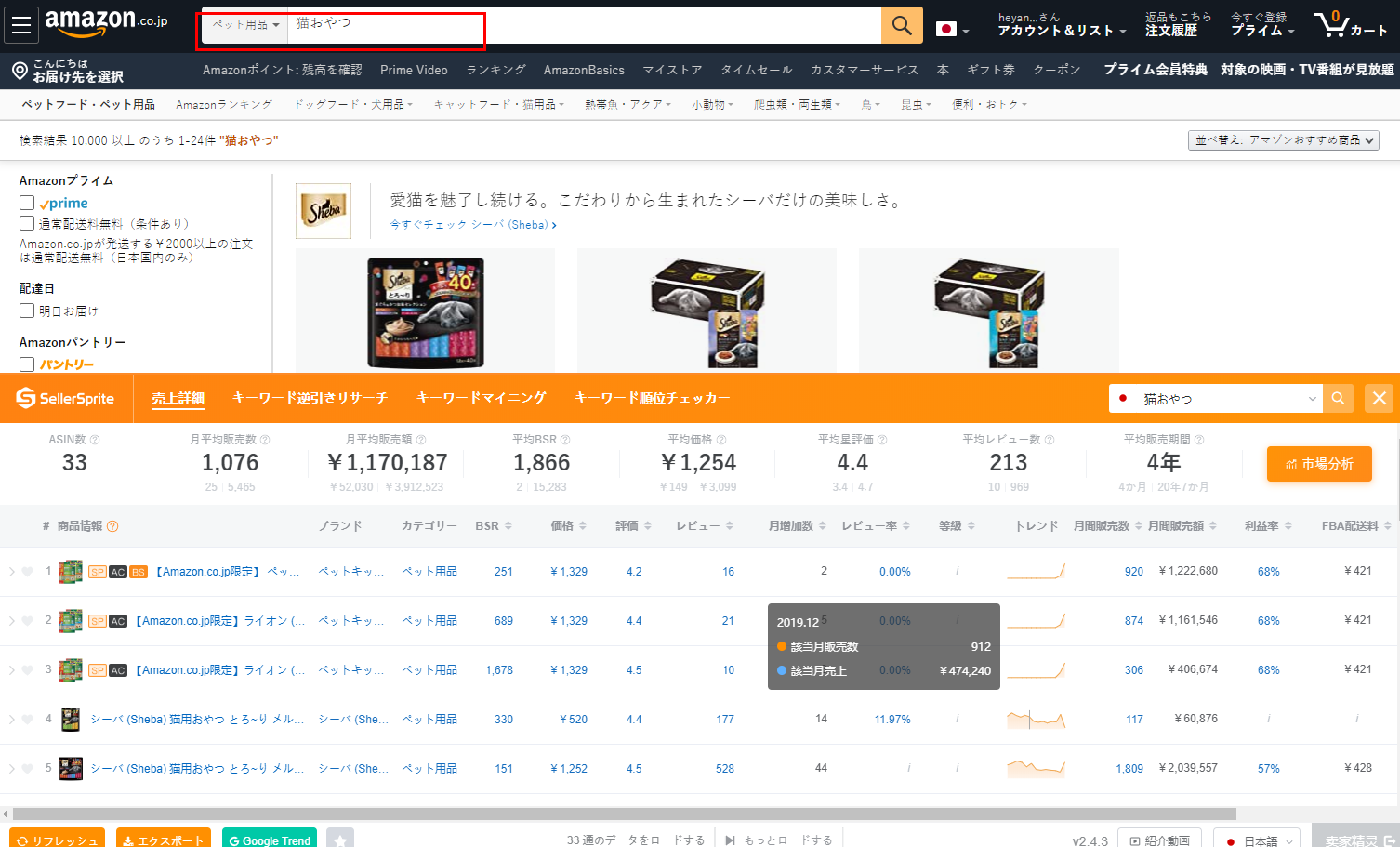
Task: Open the 並べ替え sort dropdown
Action: (x=1284, y=140)
